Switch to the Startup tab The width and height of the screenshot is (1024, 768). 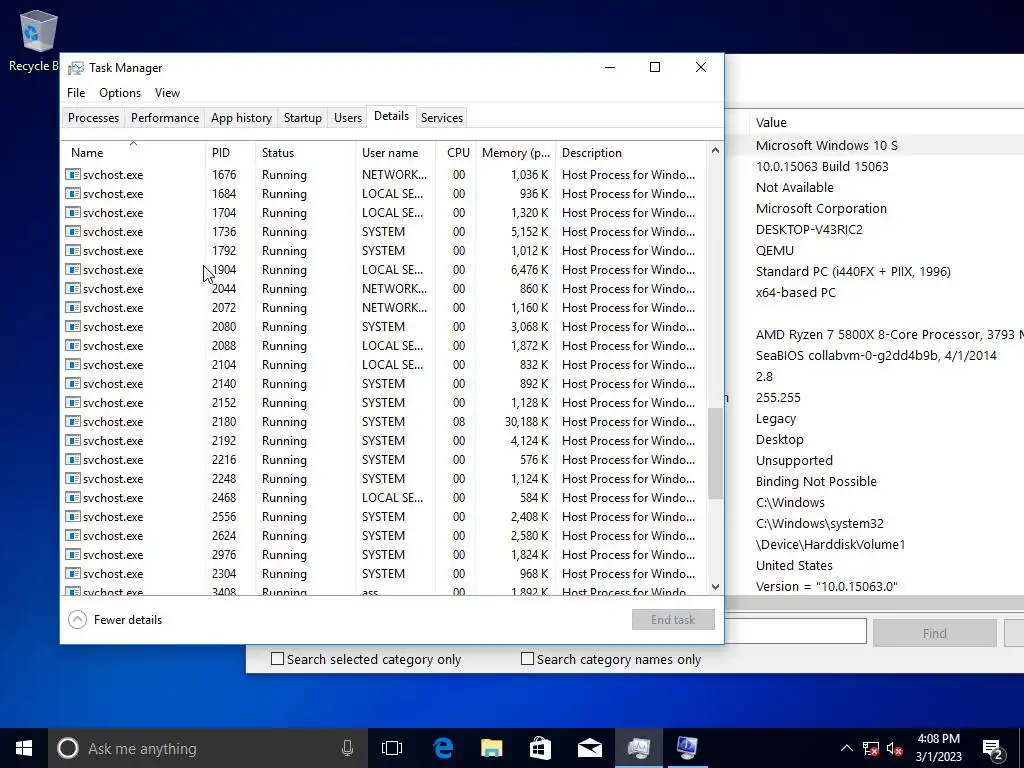302,118
